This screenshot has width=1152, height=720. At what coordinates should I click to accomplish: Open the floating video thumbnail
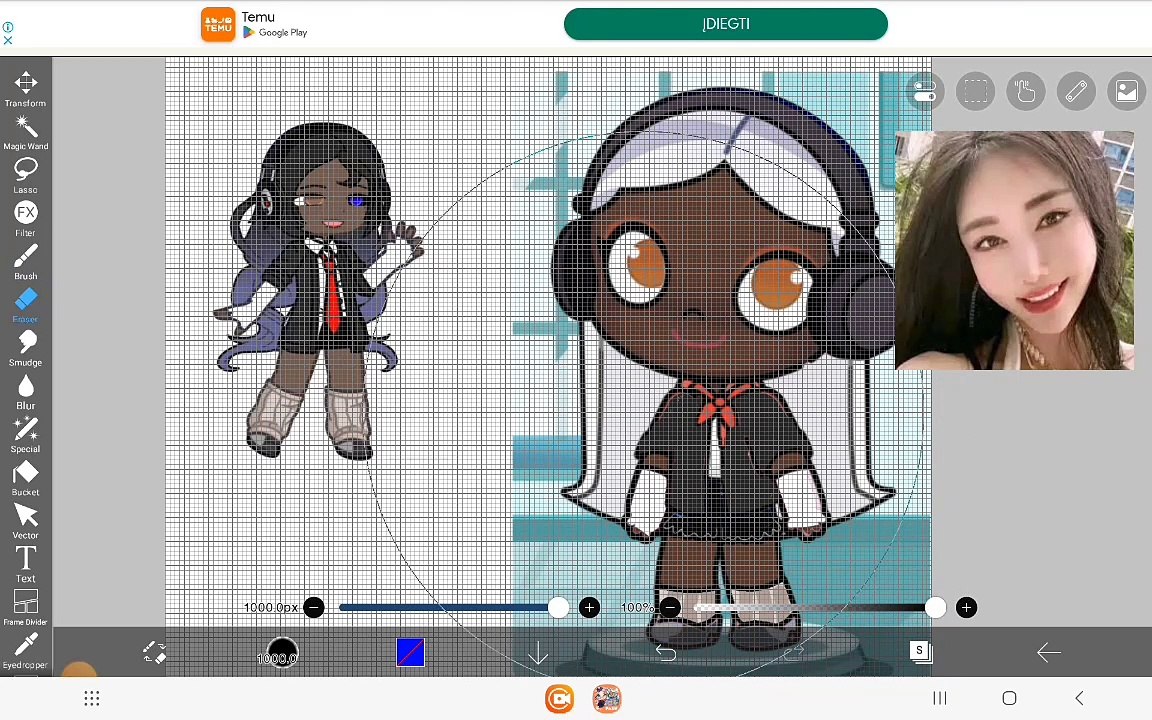pyautogui.click(x=1014, y=251)
